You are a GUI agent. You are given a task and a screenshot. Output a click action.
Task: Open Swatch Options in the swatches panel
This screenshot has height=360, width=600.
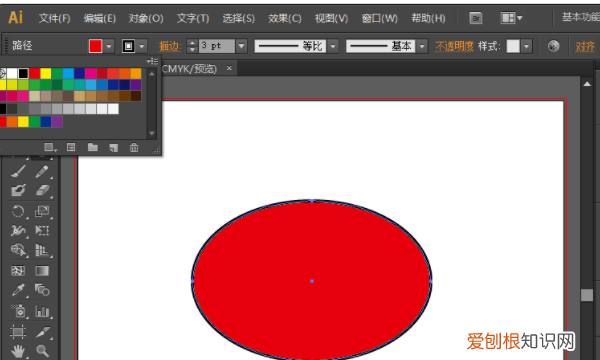[x=71, y=147]
